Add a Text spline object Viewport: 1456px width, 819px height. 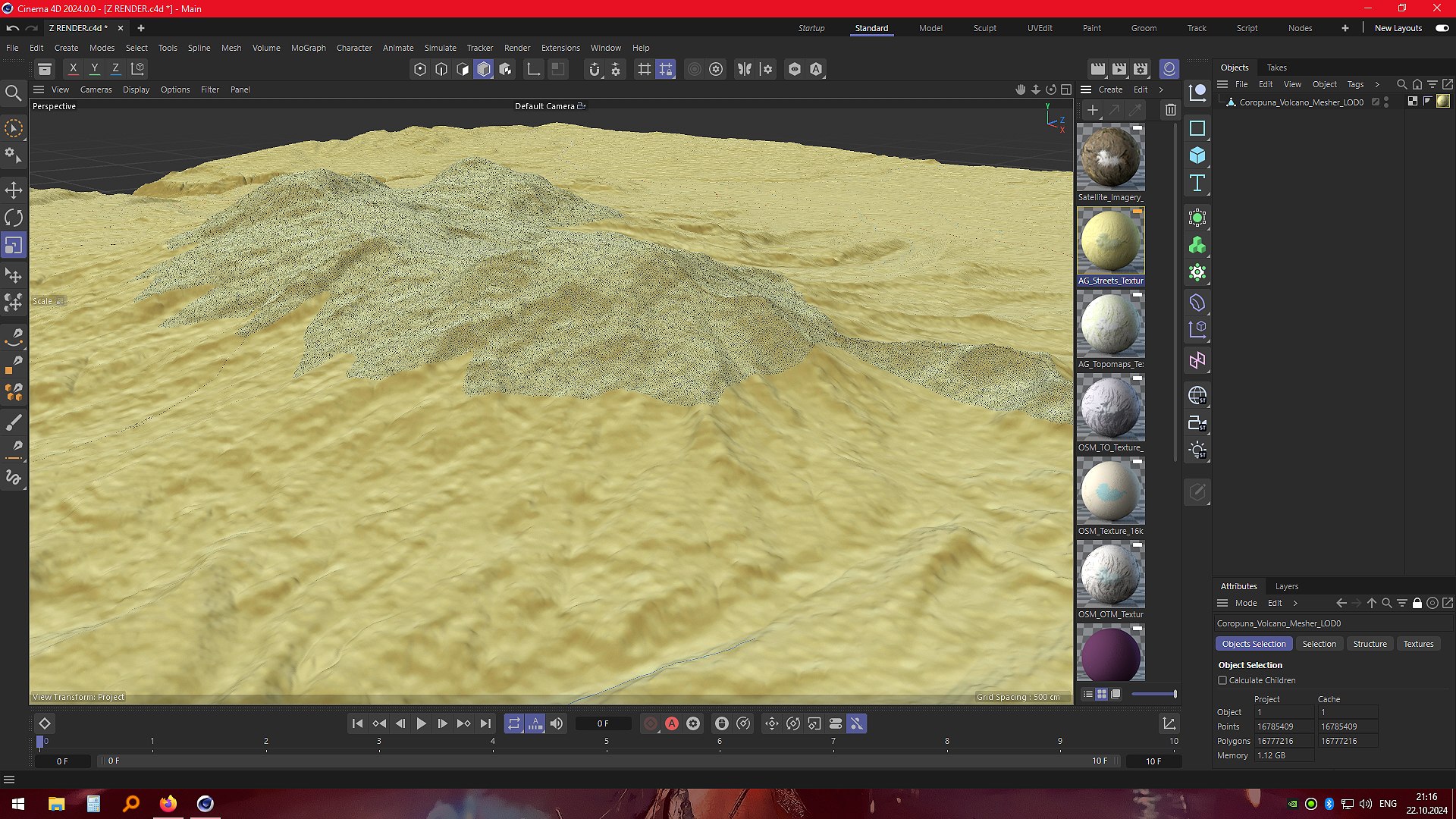click(x=1197, y=183)
